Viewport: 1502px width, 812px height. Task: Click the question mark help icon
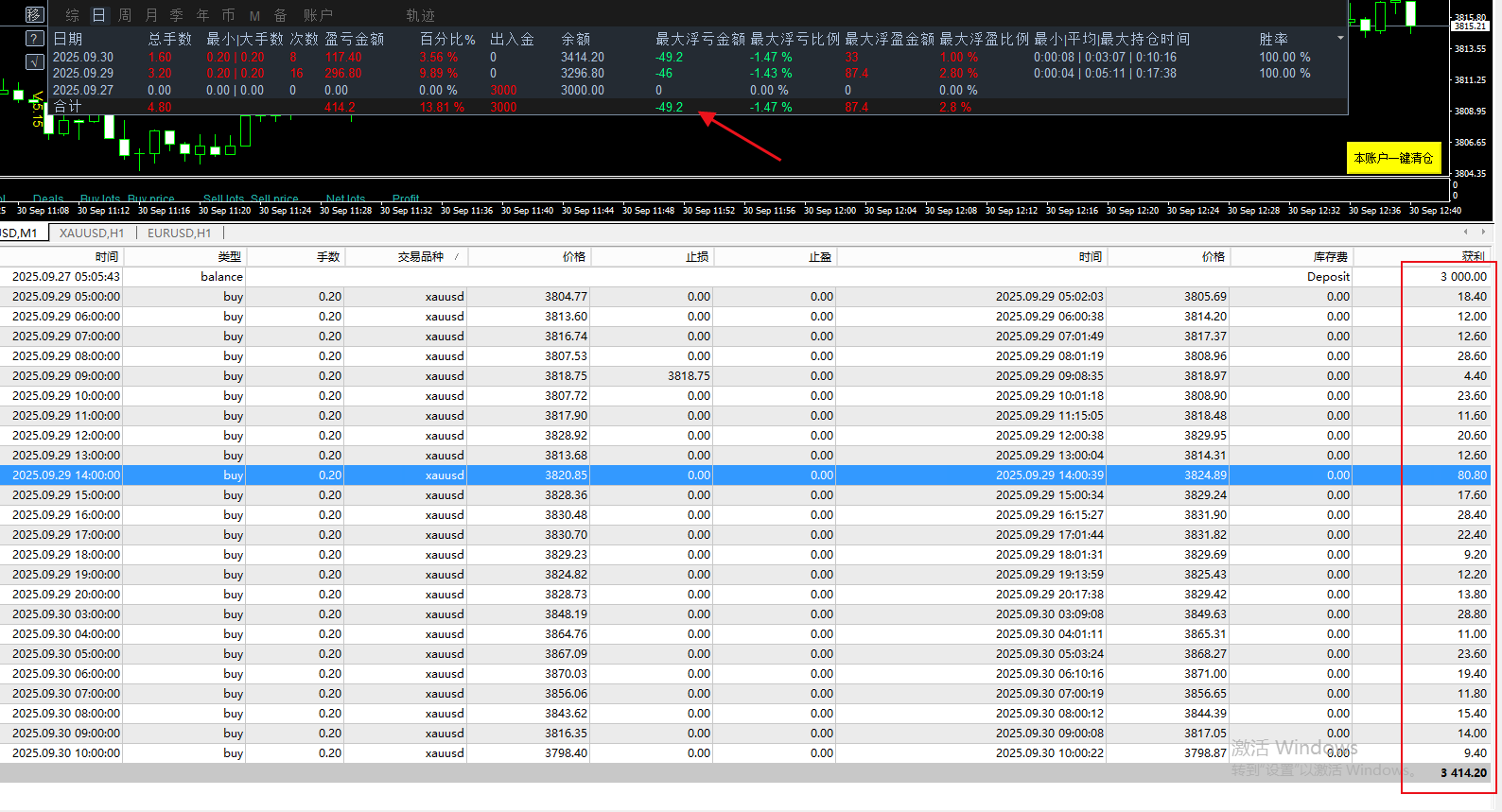click(34, 39)
